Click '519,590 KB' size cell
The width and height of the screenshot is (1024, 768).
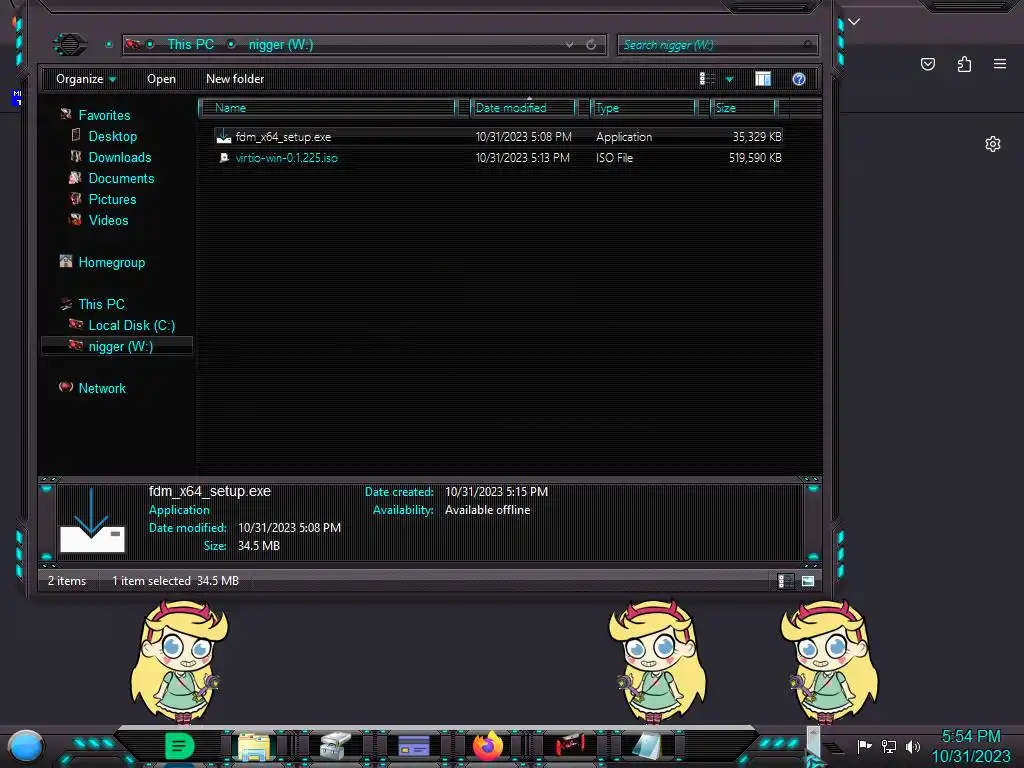coord(755,157)
